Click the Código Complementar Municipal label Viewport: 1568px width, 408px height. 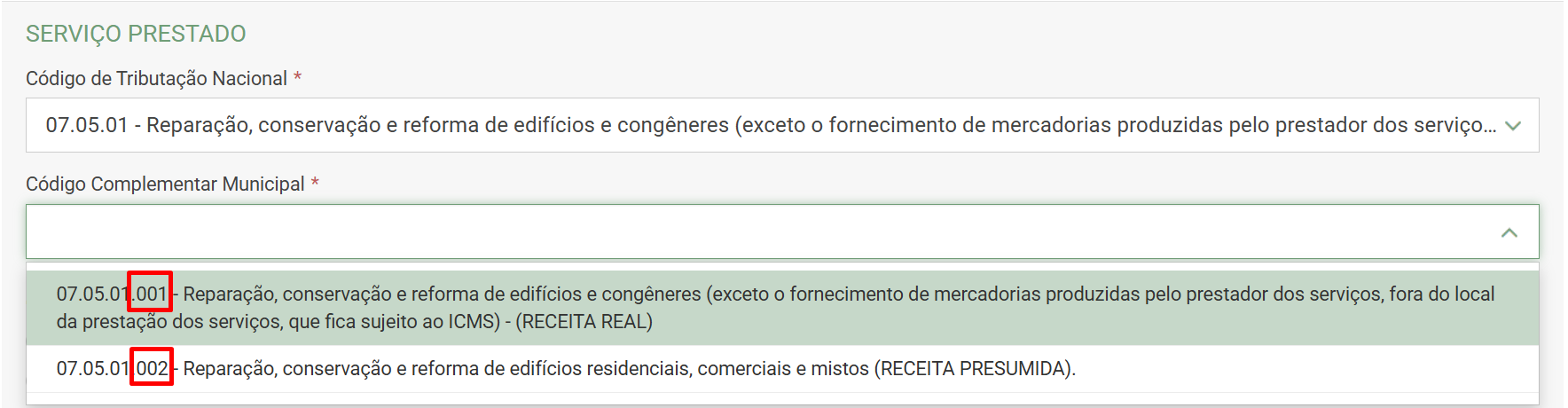pos(165,184)
